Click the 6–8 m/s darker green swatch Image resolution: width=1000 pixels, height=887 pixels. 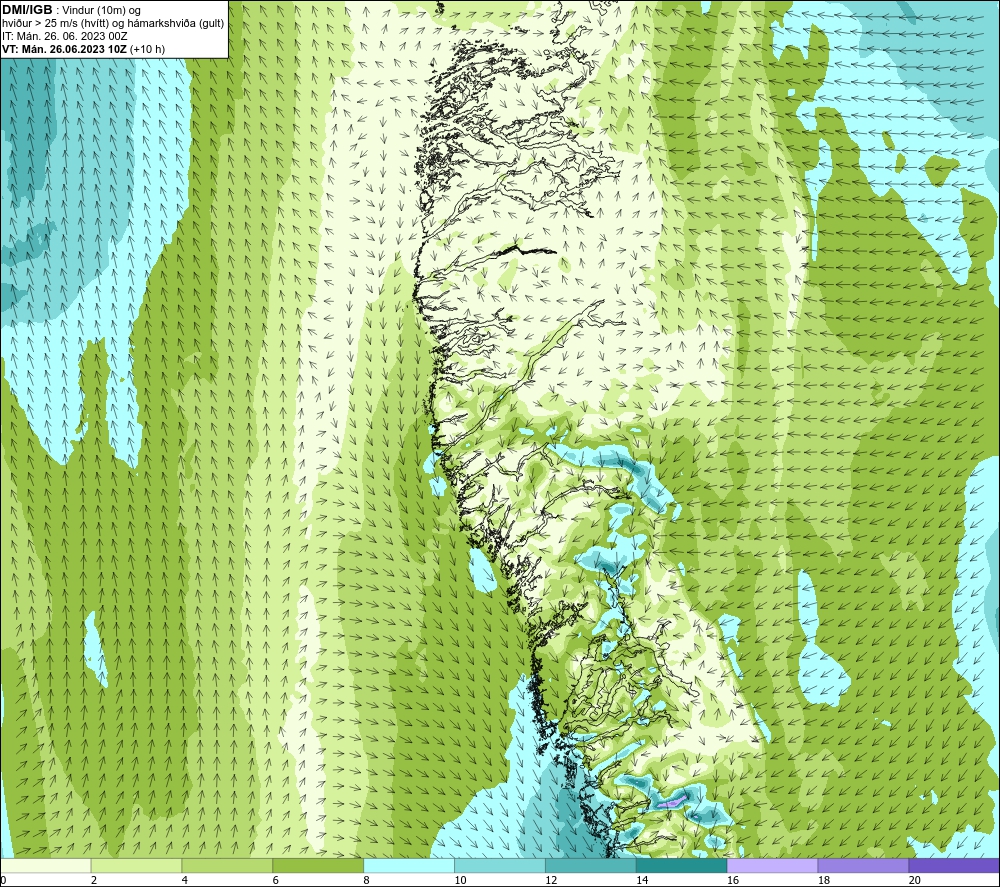pyautogui.click(x=318, y=865)
